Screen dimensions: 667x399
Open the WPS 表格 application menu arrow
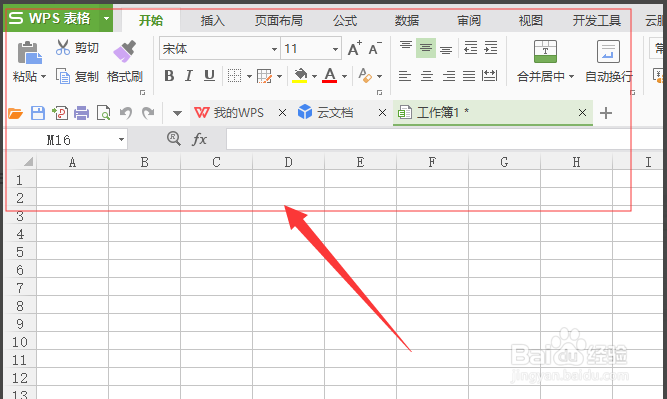pos(106,18)
